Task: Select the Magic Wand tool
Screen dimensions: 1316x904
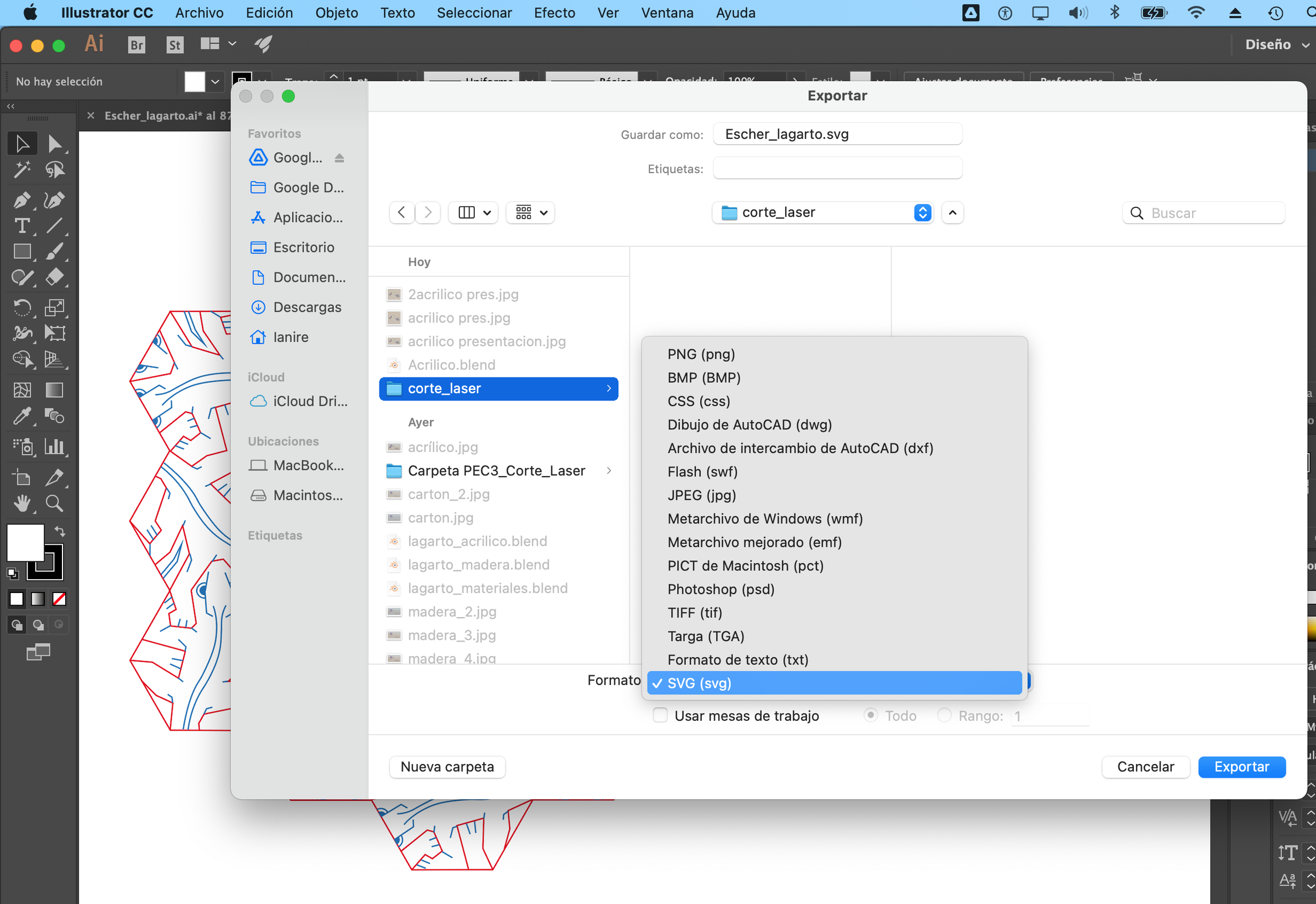Action: 22,169
